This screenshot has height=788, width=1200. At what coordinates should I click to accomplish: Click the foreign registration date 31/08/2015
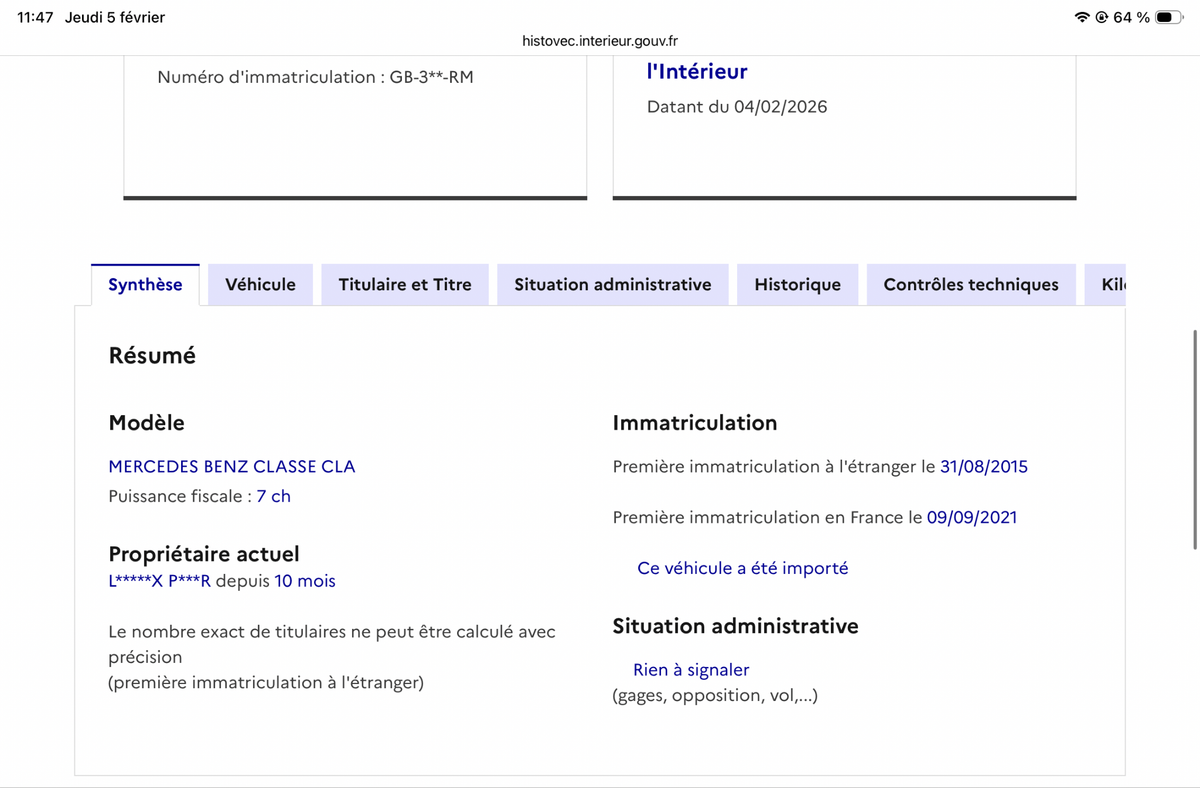click(983, 467)
